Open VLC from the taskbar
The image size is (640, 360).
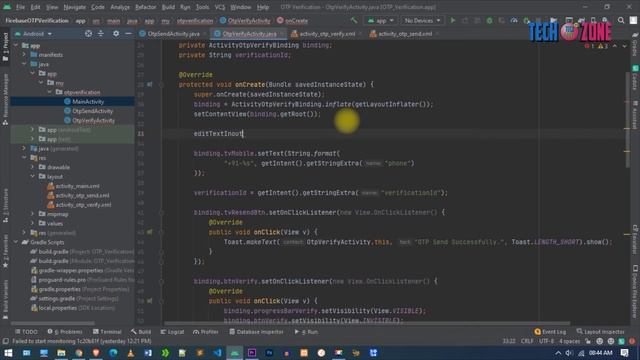tap(131, 353)
